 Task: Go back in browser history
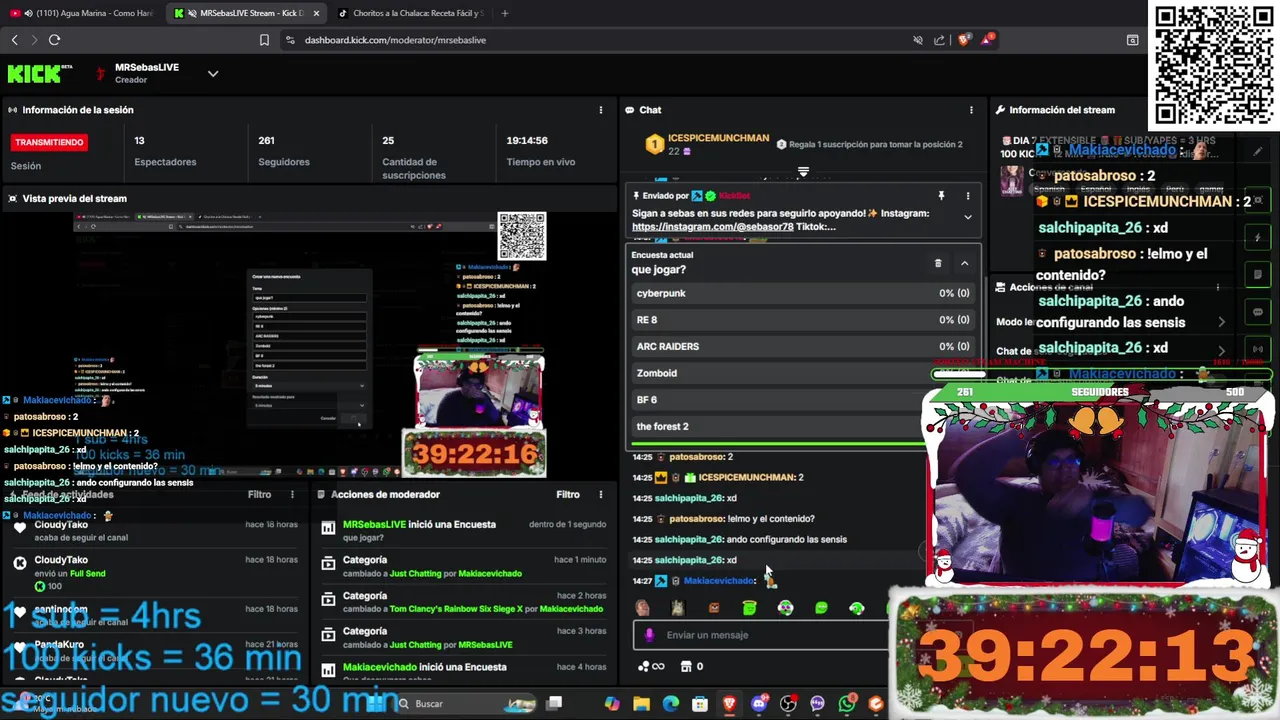pos(14,40)
